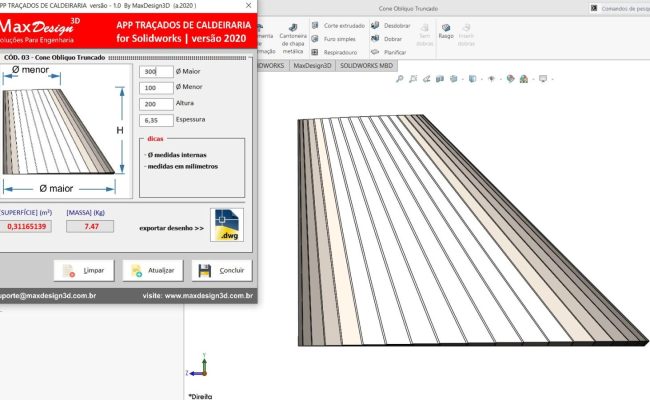Click the Previous view icon
The height and width of the screenshot is (400, 650).
point(427,79)
